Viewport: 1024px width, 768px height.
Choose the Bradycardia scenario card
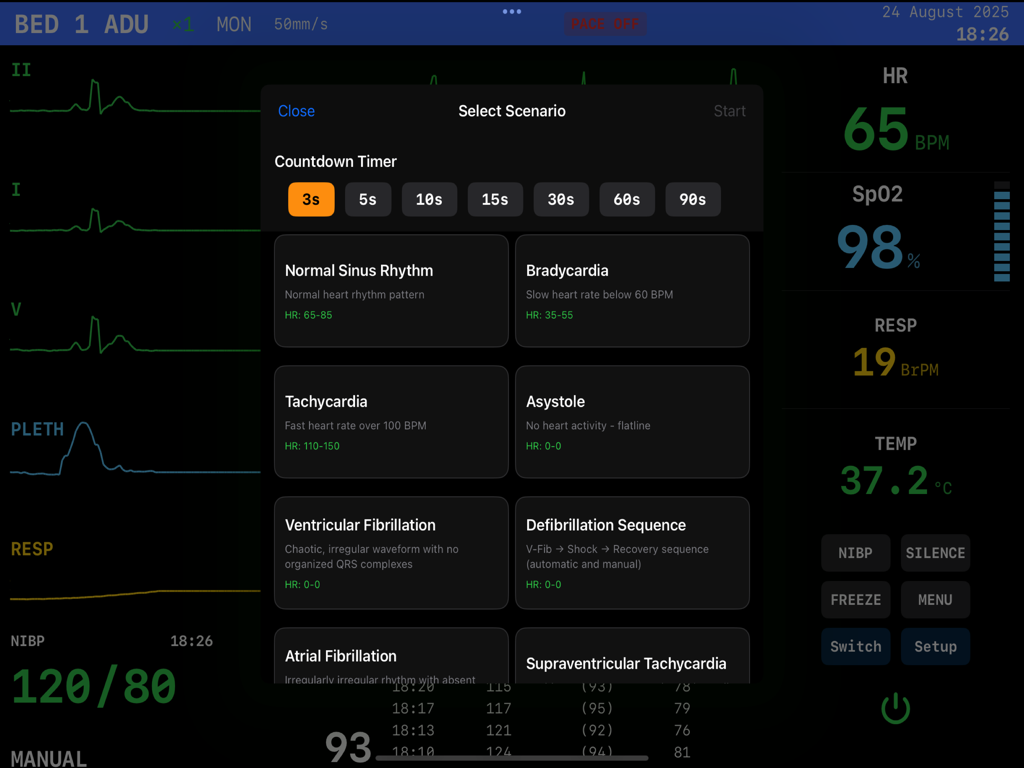632,291
